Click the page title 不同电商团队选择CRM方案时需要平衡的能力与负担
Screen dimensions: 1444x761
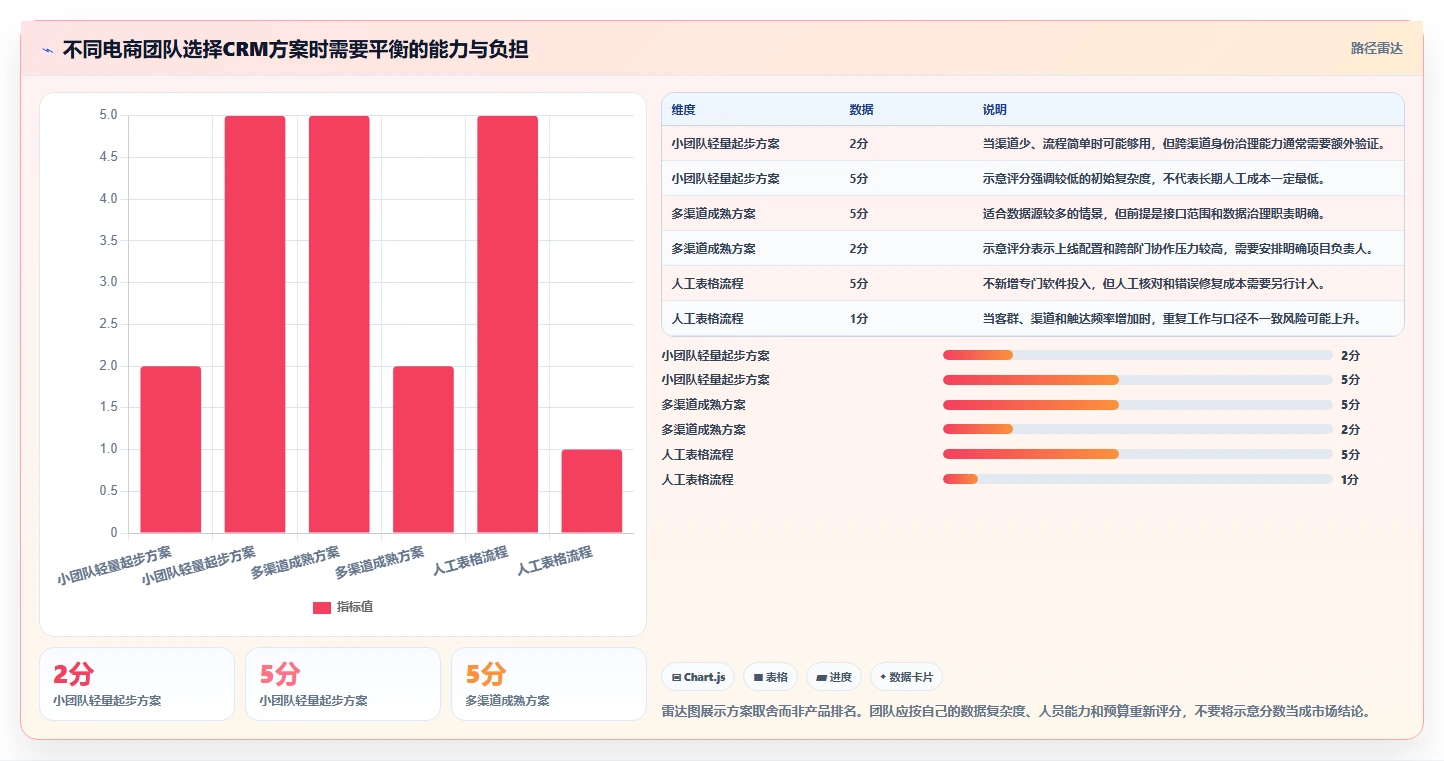pos(295,49)
